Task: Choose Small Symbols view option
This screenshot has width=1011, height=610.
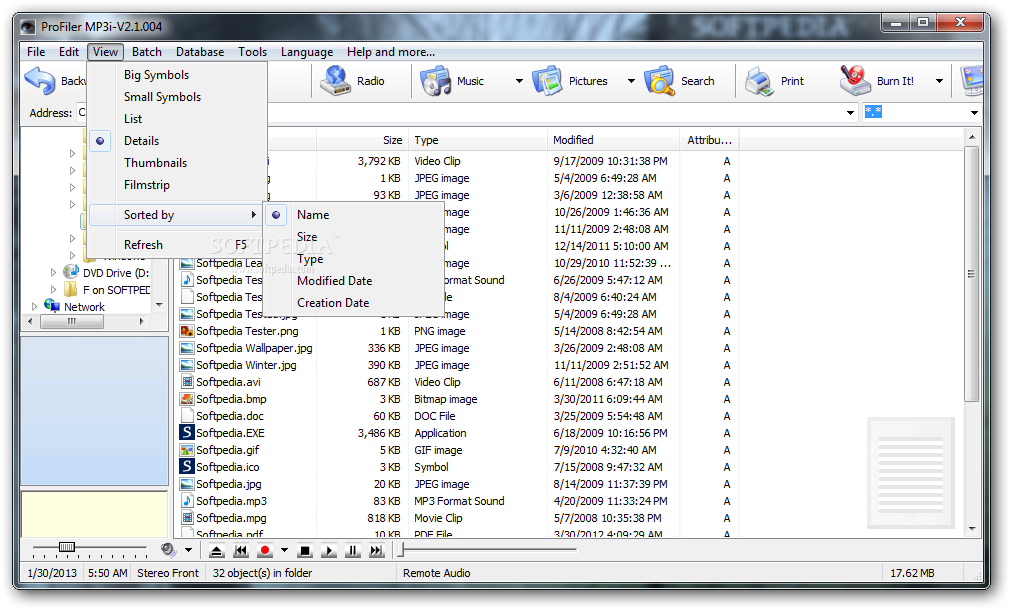Action: click(x=162, y=97)
